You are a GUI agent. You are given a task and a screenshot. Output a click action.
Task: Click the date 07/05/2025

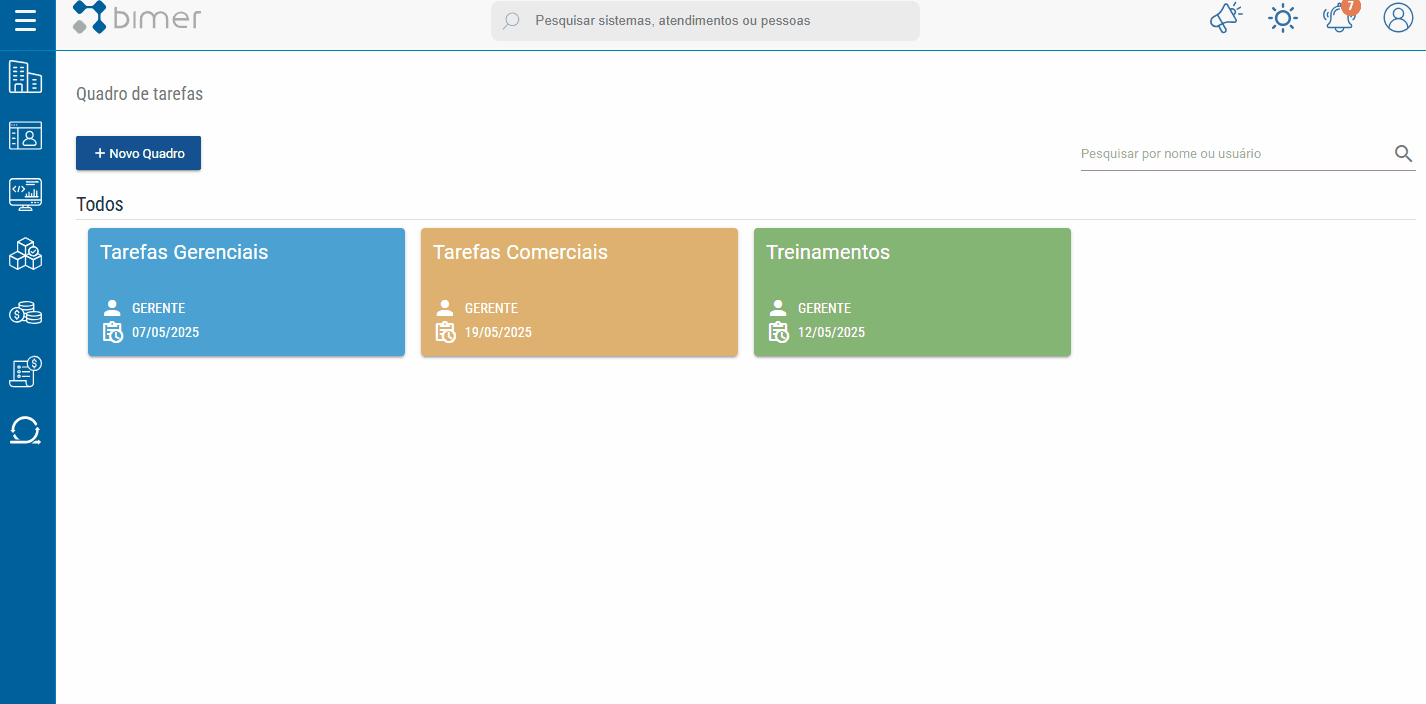(x=165, y=332)
